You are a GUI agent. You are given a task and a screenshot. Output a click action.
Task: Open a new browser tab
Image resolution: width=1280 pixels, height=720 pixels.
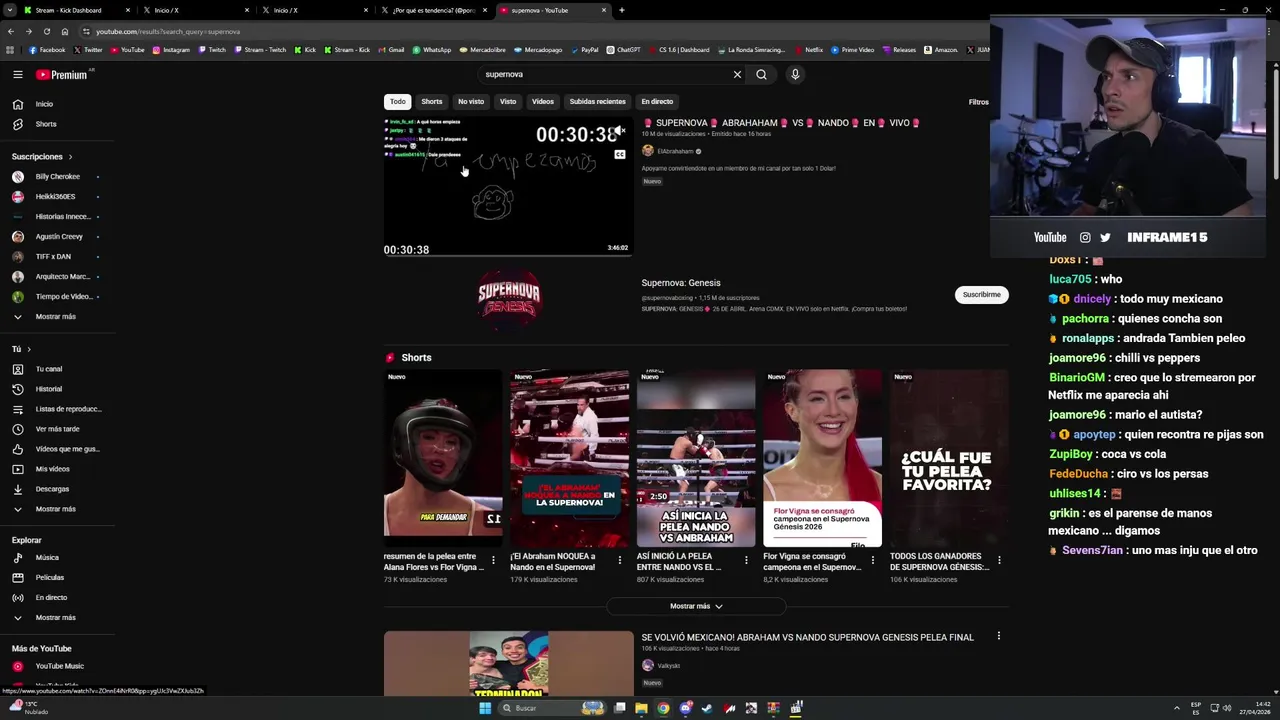[x=622, y=10]
